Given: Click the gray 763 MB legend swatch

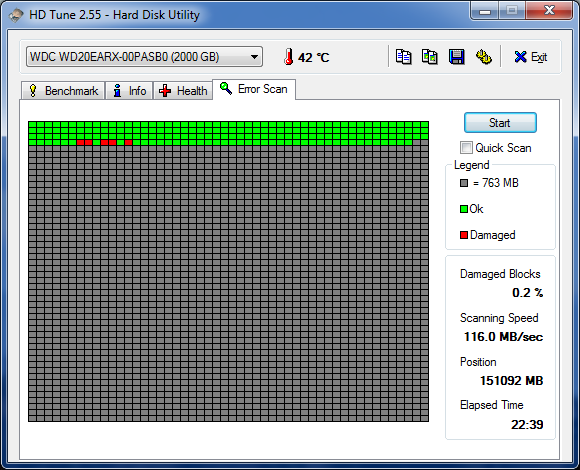Looking at the screenshot, I should [464, 183].
